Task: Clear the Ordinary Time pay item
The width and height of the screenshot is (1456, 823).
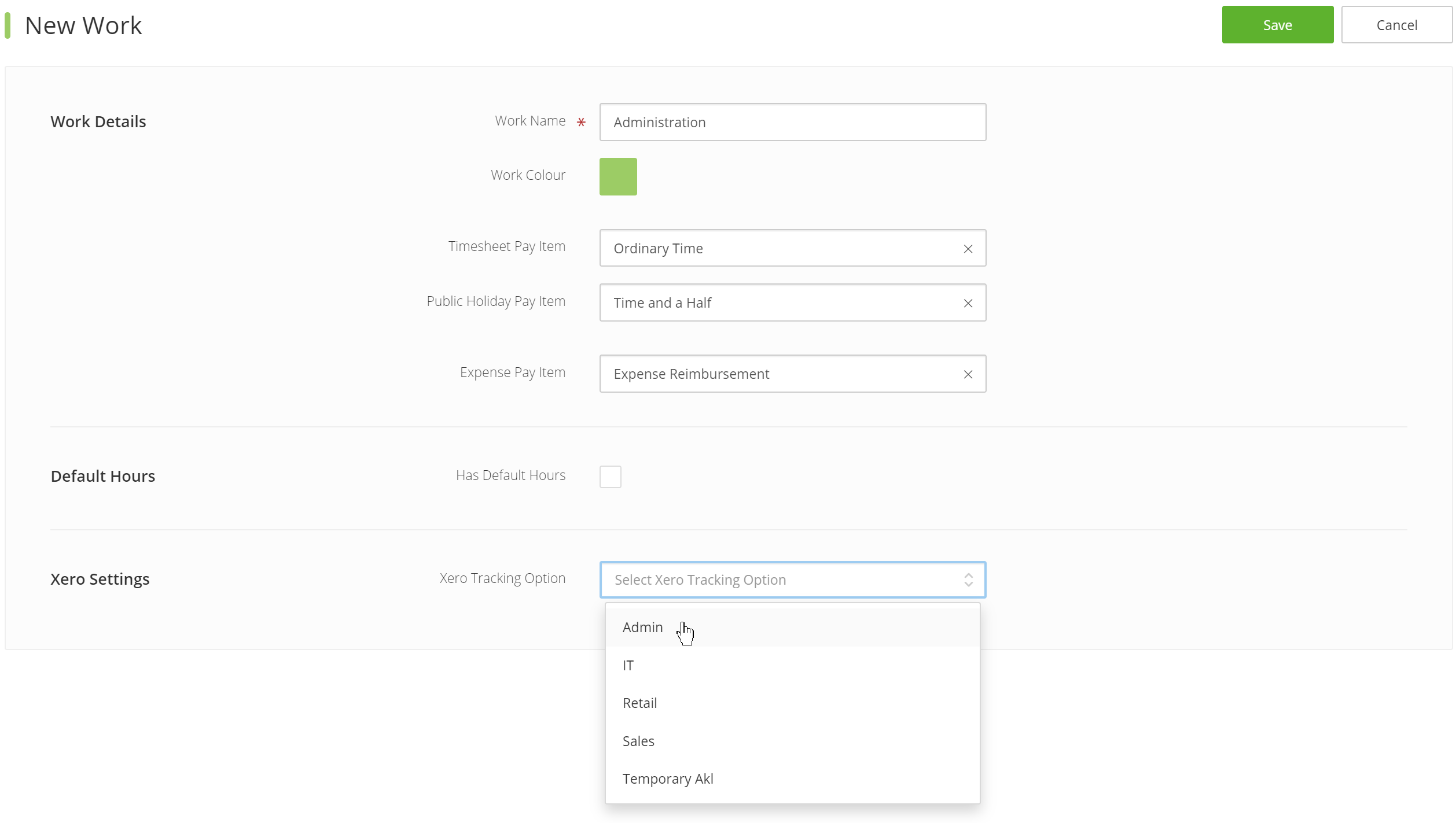Action: (x=968, y=249)
